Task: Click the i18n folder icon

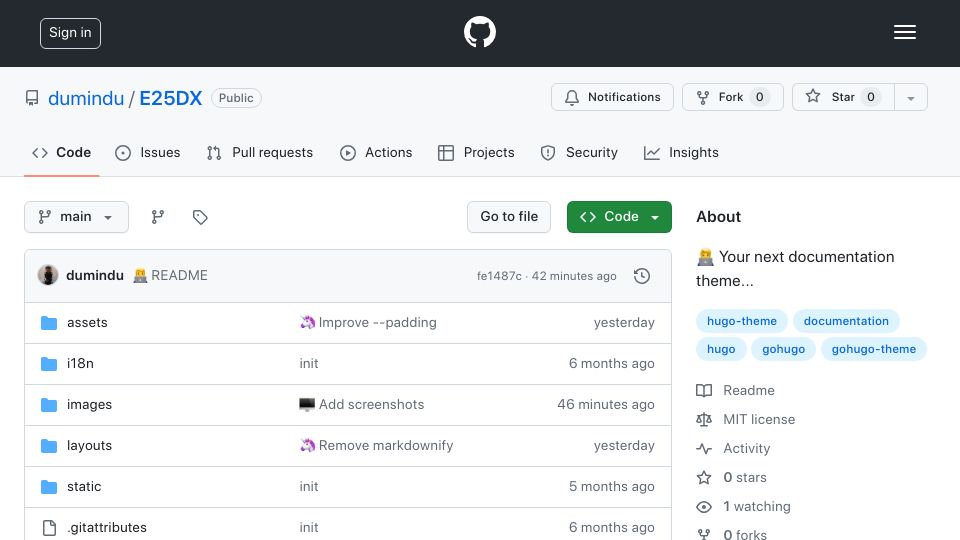Action: point(49,364)
